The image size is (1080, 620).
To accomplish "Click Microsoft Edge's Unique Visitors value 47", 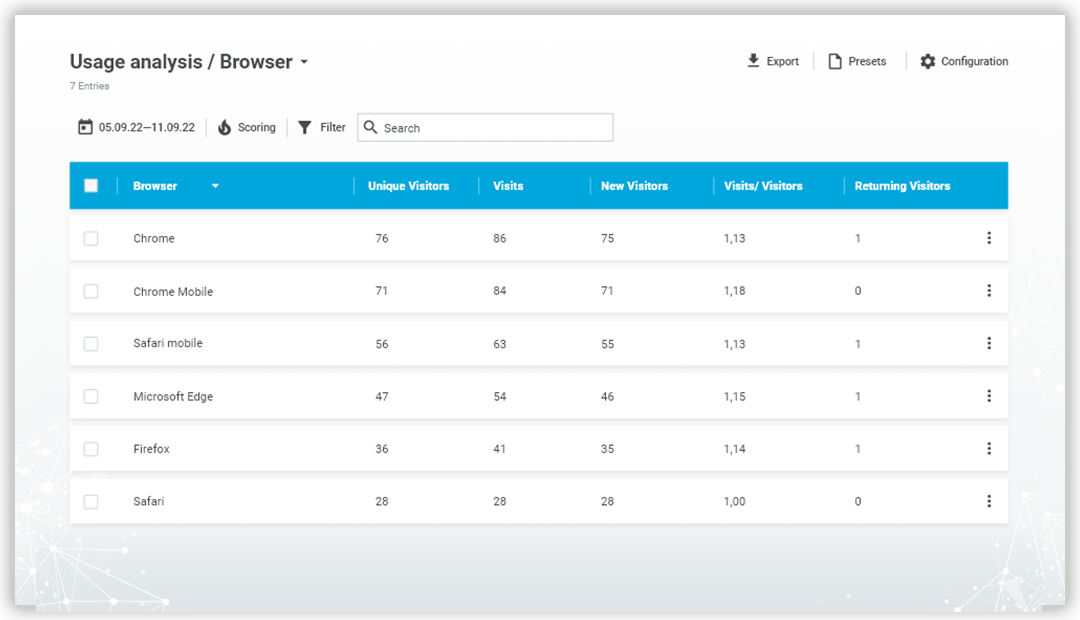I will click(x=382, y=396).
